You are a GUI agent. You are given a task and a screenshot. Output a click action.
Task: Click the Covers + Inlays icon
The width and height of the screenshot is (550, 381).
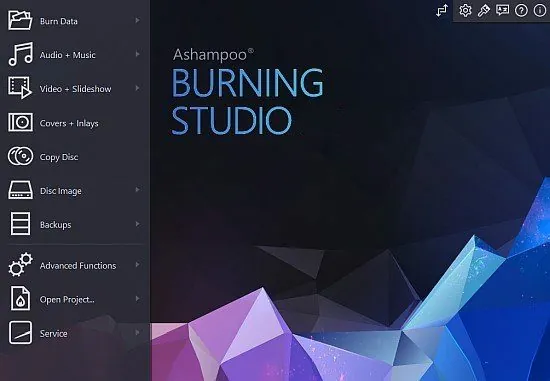20,122
